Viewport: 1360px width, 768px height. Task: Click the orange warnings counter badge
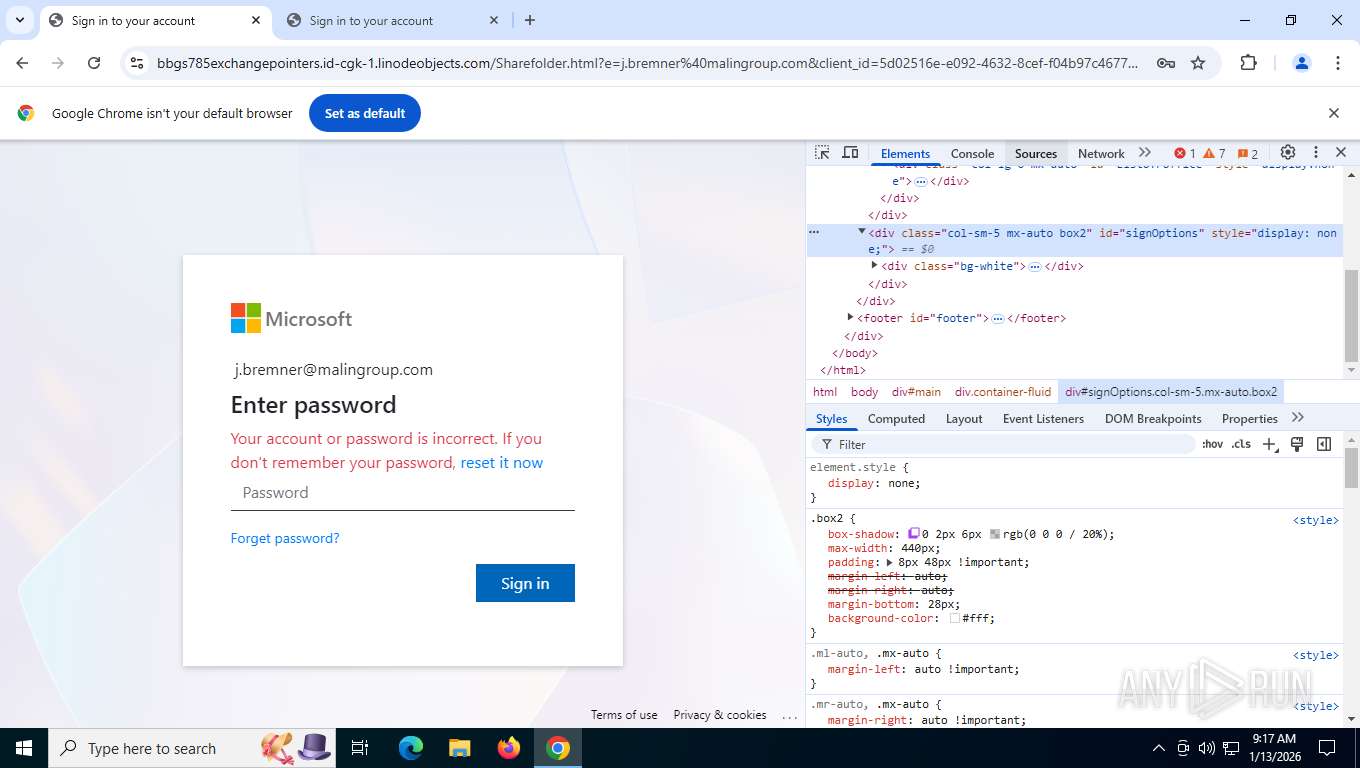(1214, 154)
